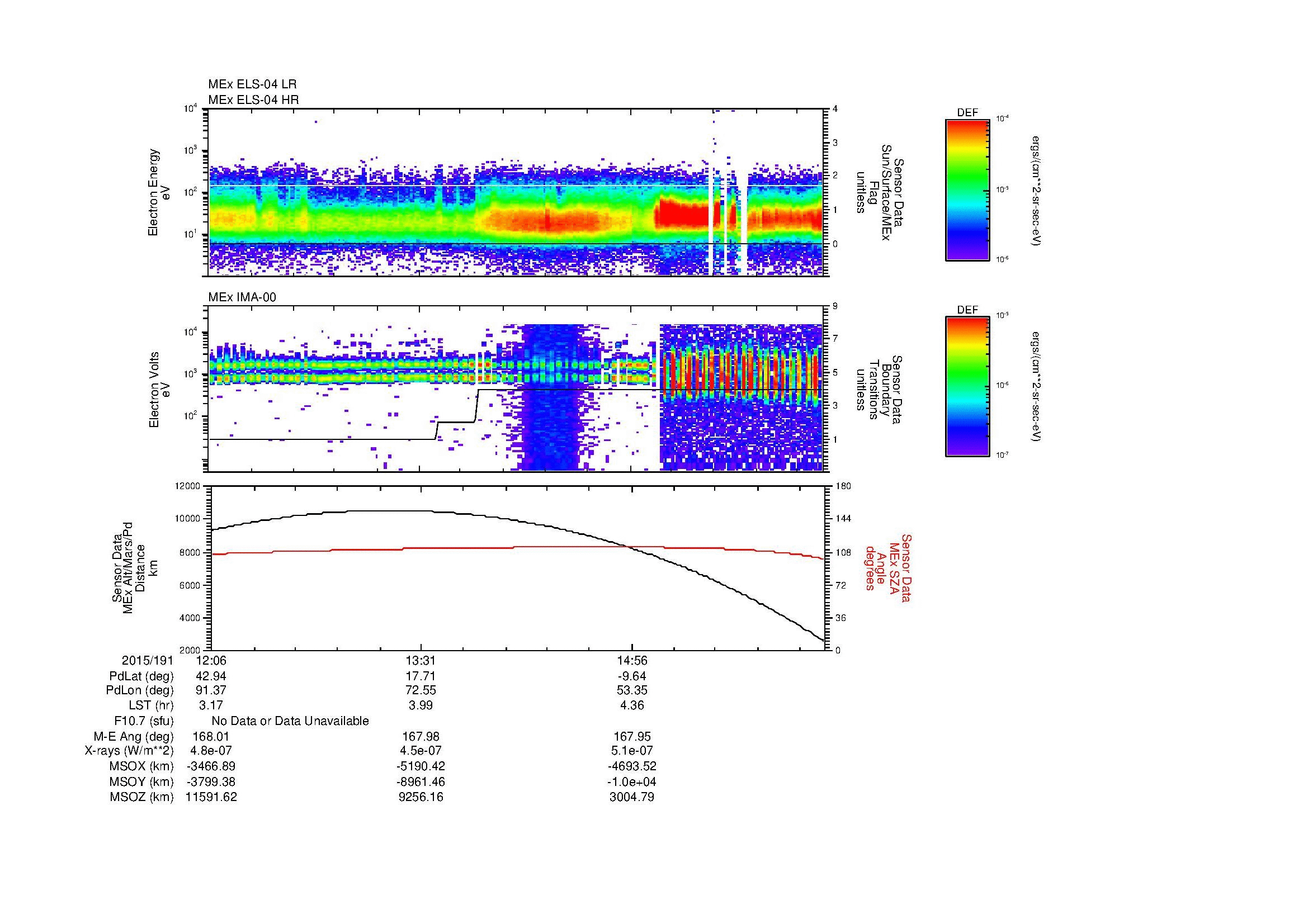Screen dimensions: 1308x924
Task: Click the MSOZ value 9256.16
Action: pos(421,797)
